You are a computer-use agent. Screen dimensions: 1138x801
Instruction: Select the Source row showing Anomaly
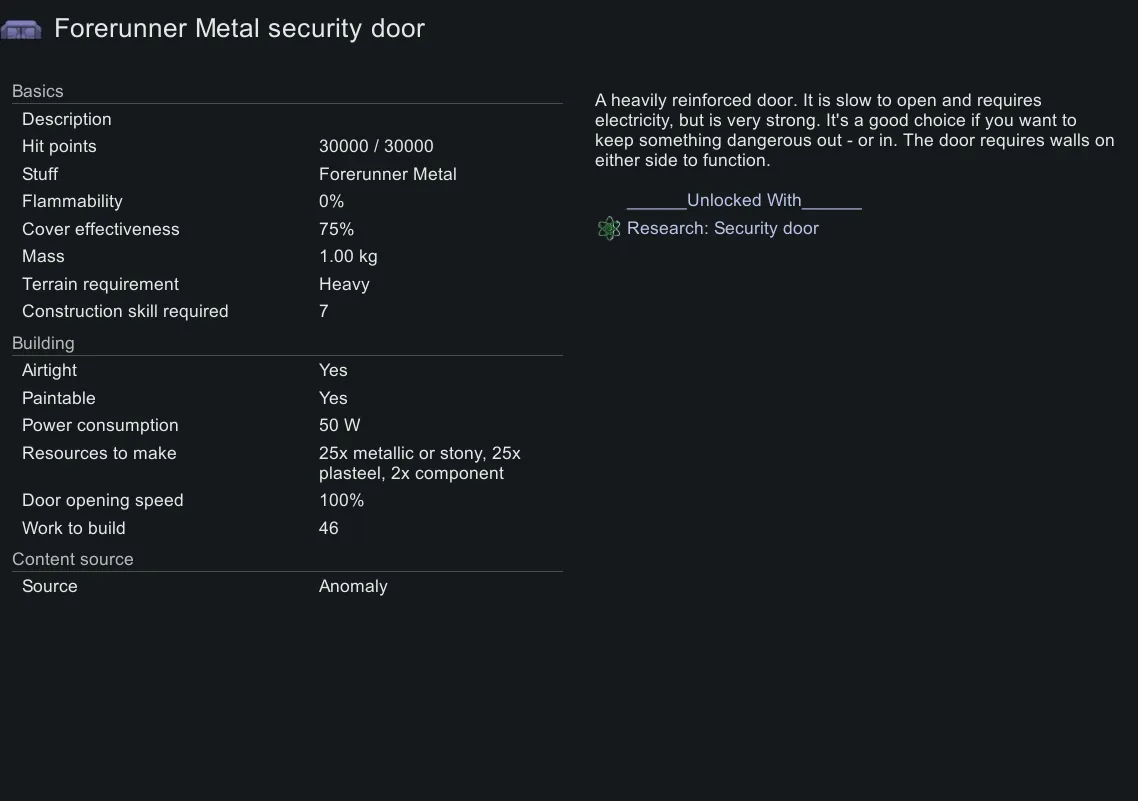click(x=287, y=586)
